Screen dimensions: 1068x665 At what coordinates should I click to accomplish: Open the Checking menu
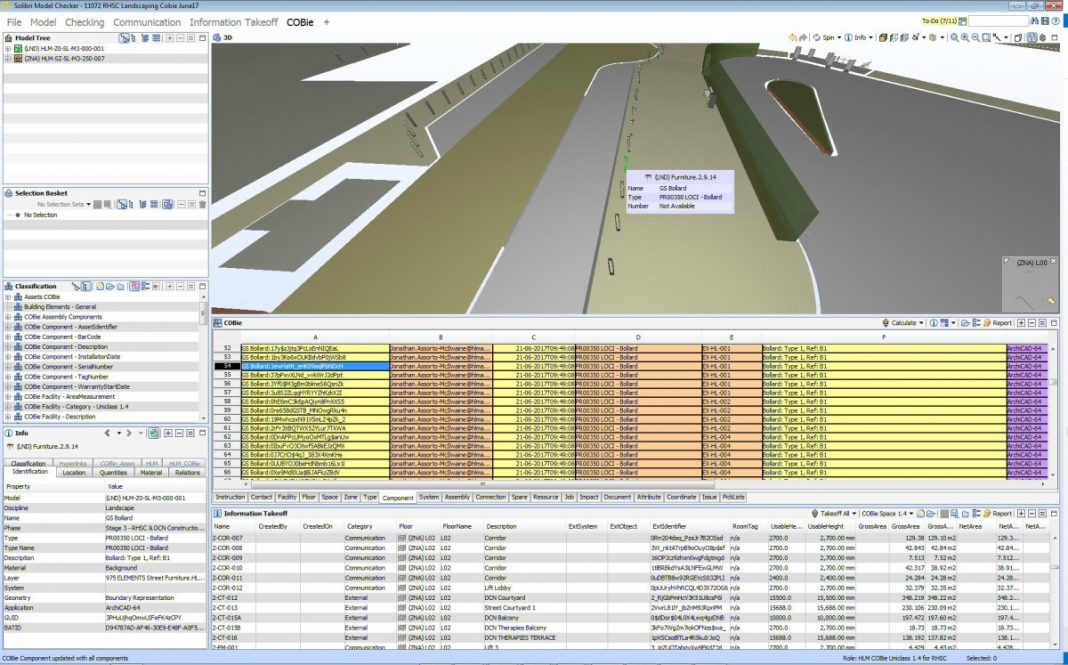pos(84,22)
